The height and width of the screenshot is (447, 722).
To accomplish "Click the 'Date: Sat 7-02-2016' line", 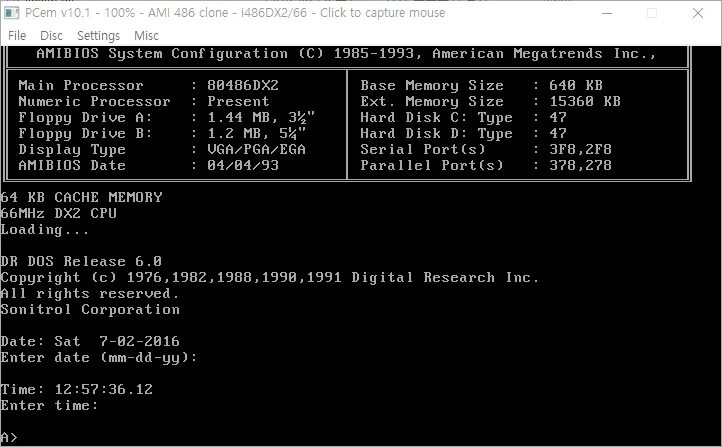I will (90, 341).
